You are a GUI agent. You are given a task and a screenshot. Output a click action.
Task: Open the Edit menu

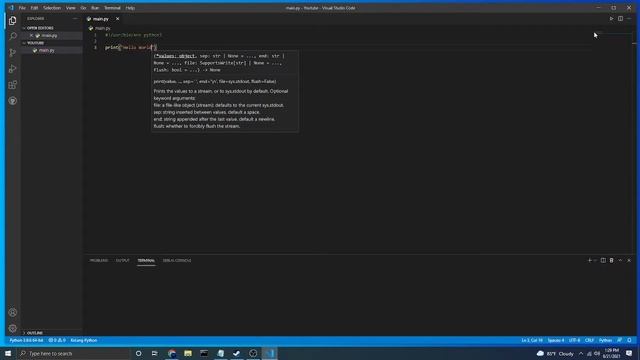pyautogui.click(x=34, y=8)
